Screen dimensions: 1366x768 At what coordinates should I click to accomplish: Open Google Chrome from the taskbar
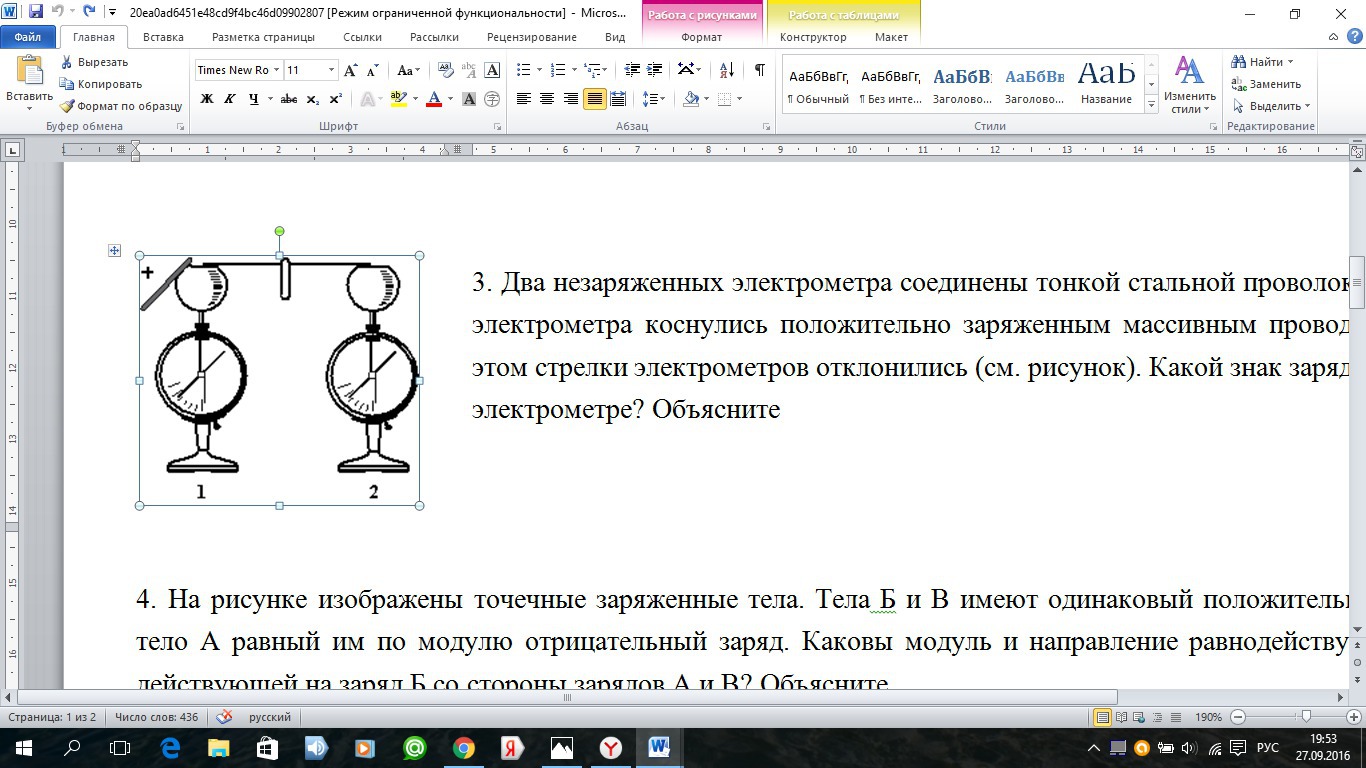click(x=463, y=747)
